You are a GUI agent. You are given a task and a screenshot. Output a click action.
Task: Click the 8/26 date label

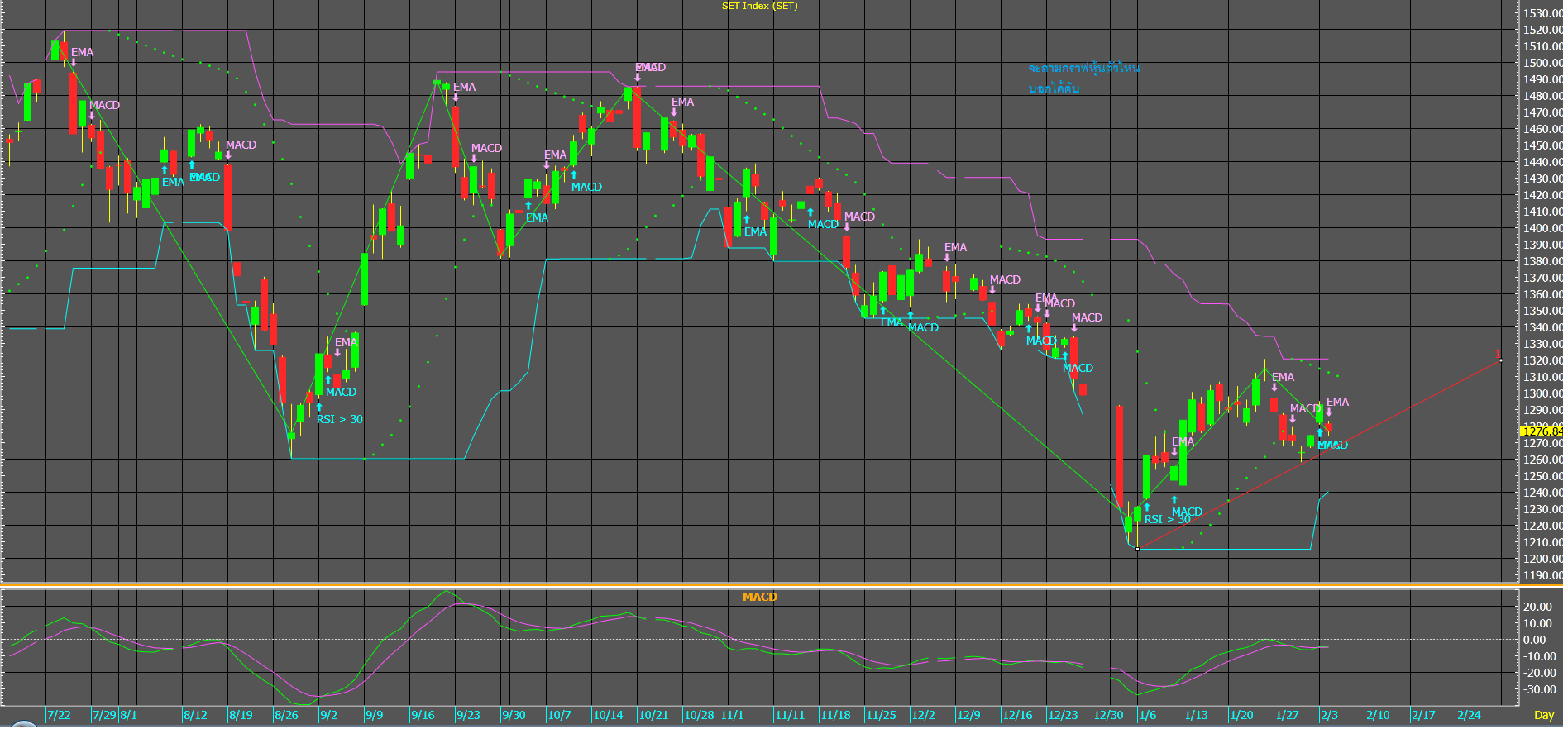(x=286, y=715)
